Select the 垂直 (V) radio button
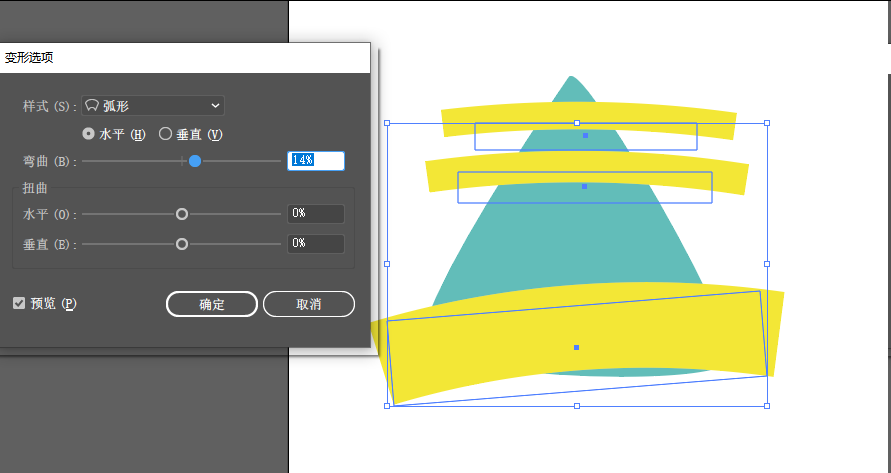This screenshot has width=891, height=473. pos(165,134)
